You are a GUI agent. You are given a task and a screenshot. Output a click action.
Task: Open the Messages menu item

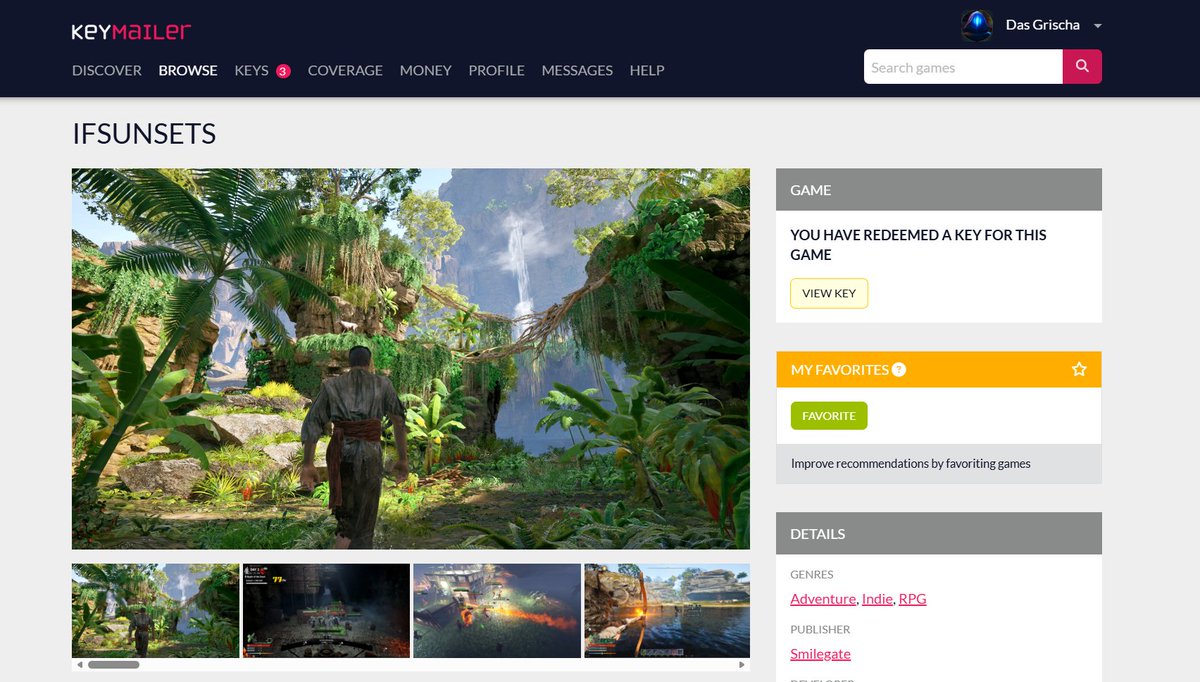tap(577, 70)
